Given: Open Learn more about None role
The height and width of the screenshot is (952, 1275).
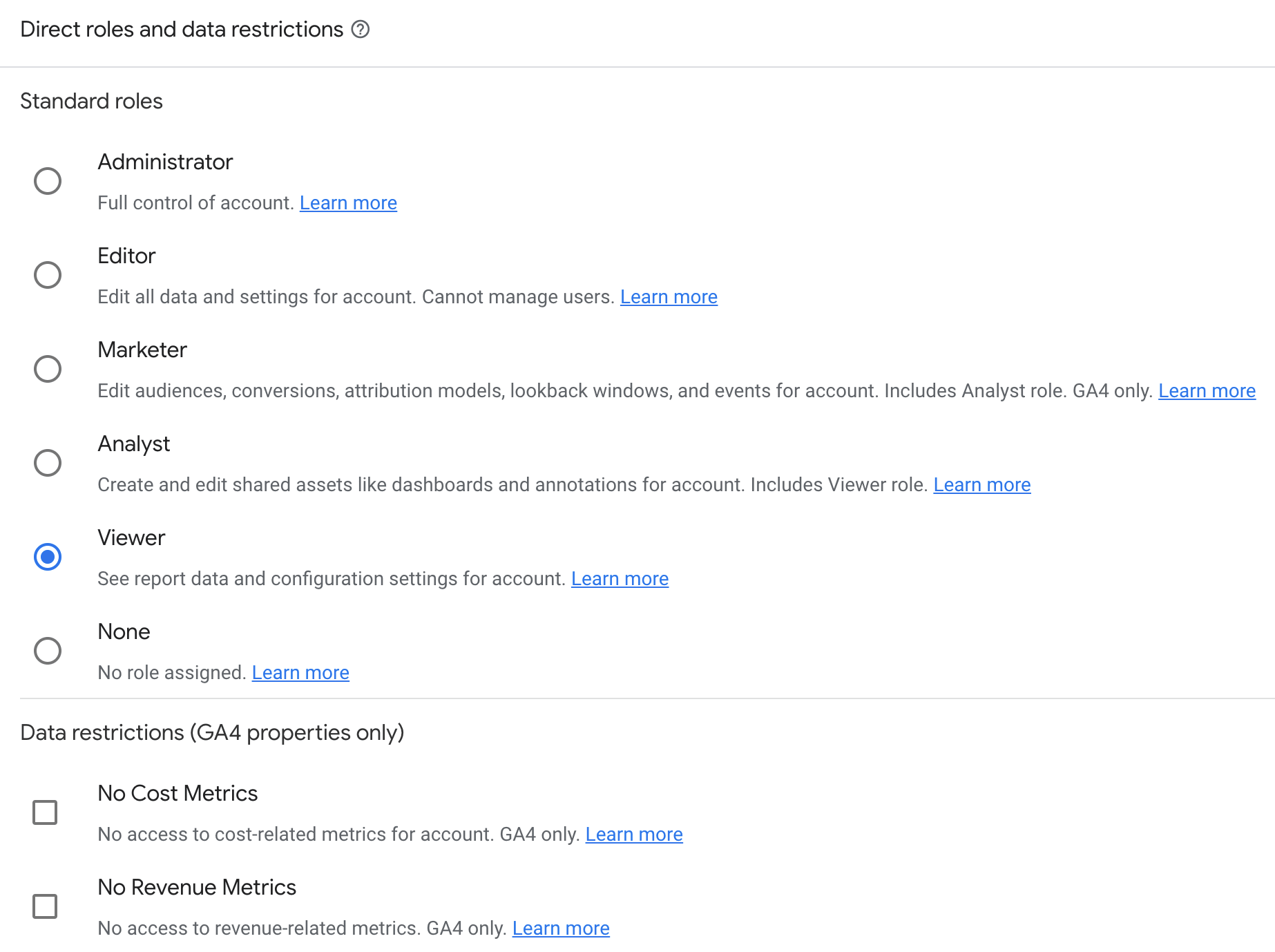Looking at the screenshot, I should [300, 672].
